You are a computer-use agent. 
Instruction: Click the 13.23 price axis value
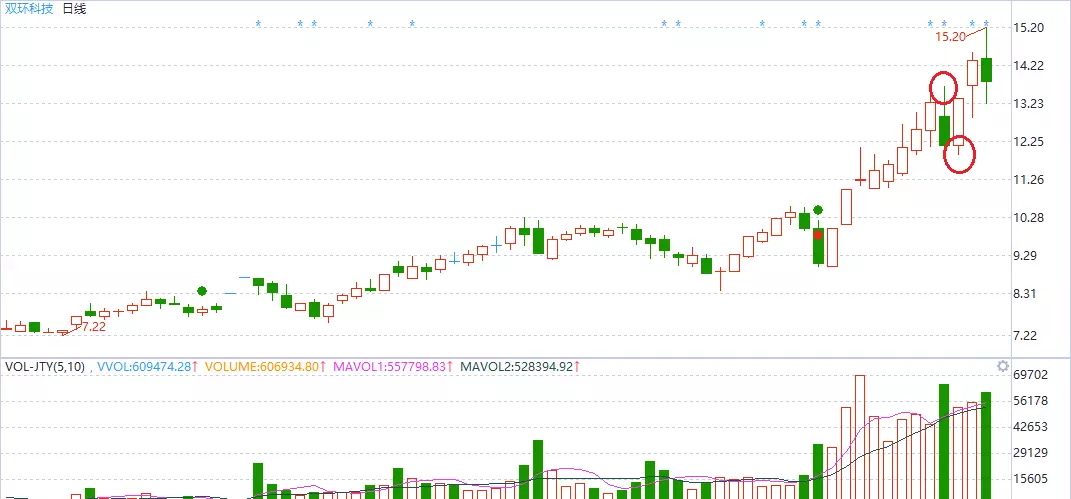[x=1029, y=104]
